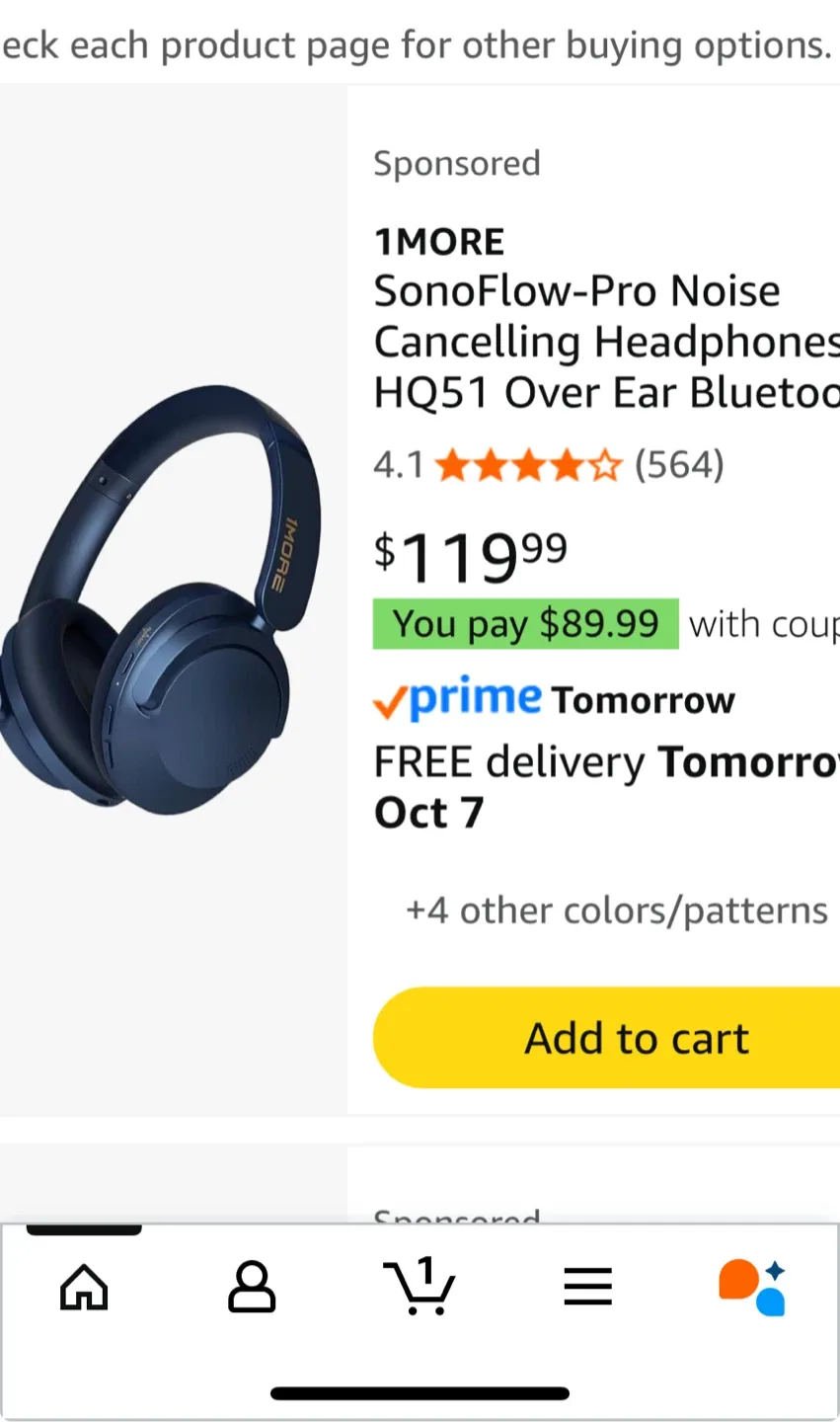Viewport: 840px width, 1422px height.
Task: Open the (564) reviews count
Action: click(x=679, y=464)
